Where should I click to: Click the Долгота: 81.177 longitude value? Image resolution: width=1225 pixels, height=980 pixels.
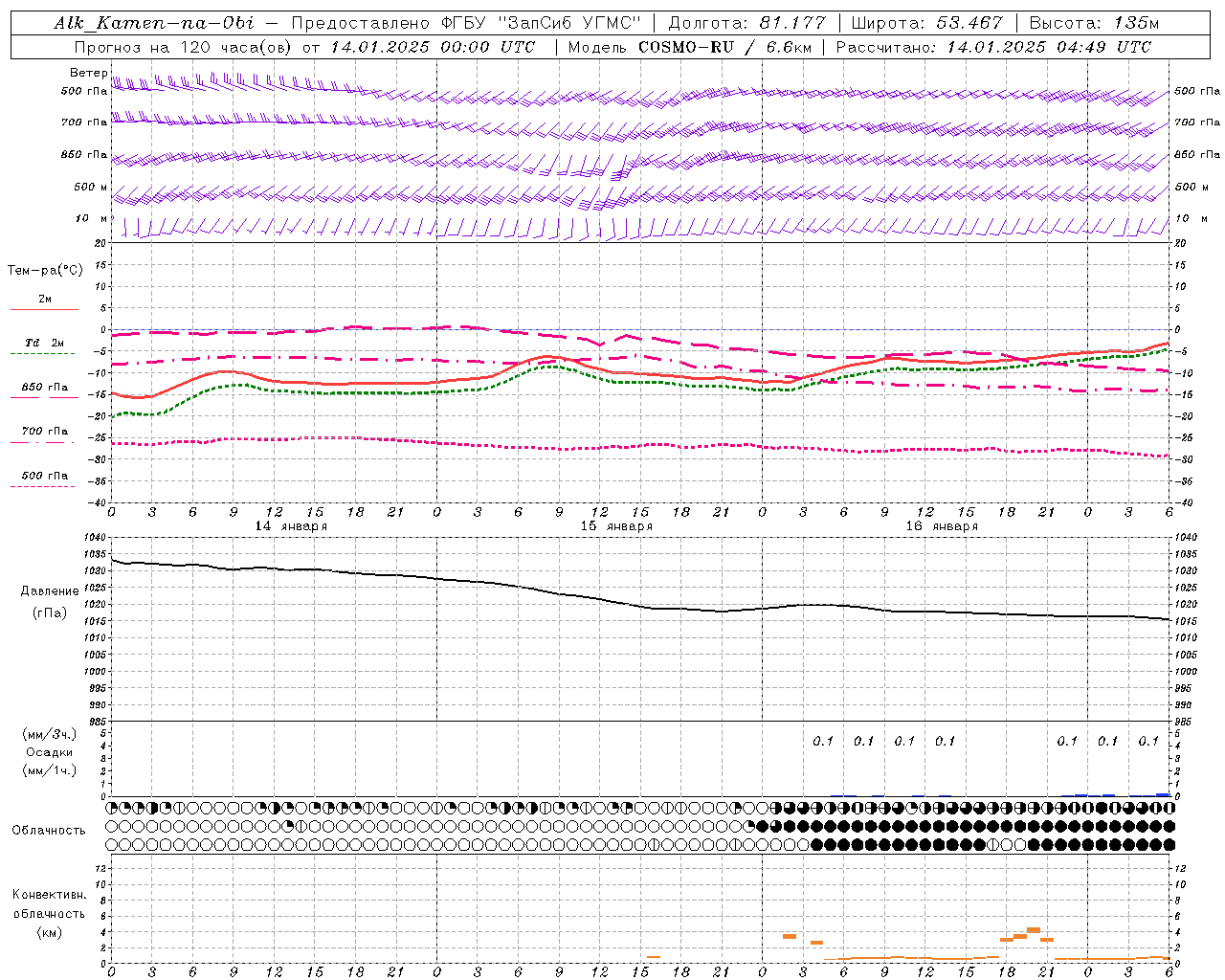(x=746, y=23)
